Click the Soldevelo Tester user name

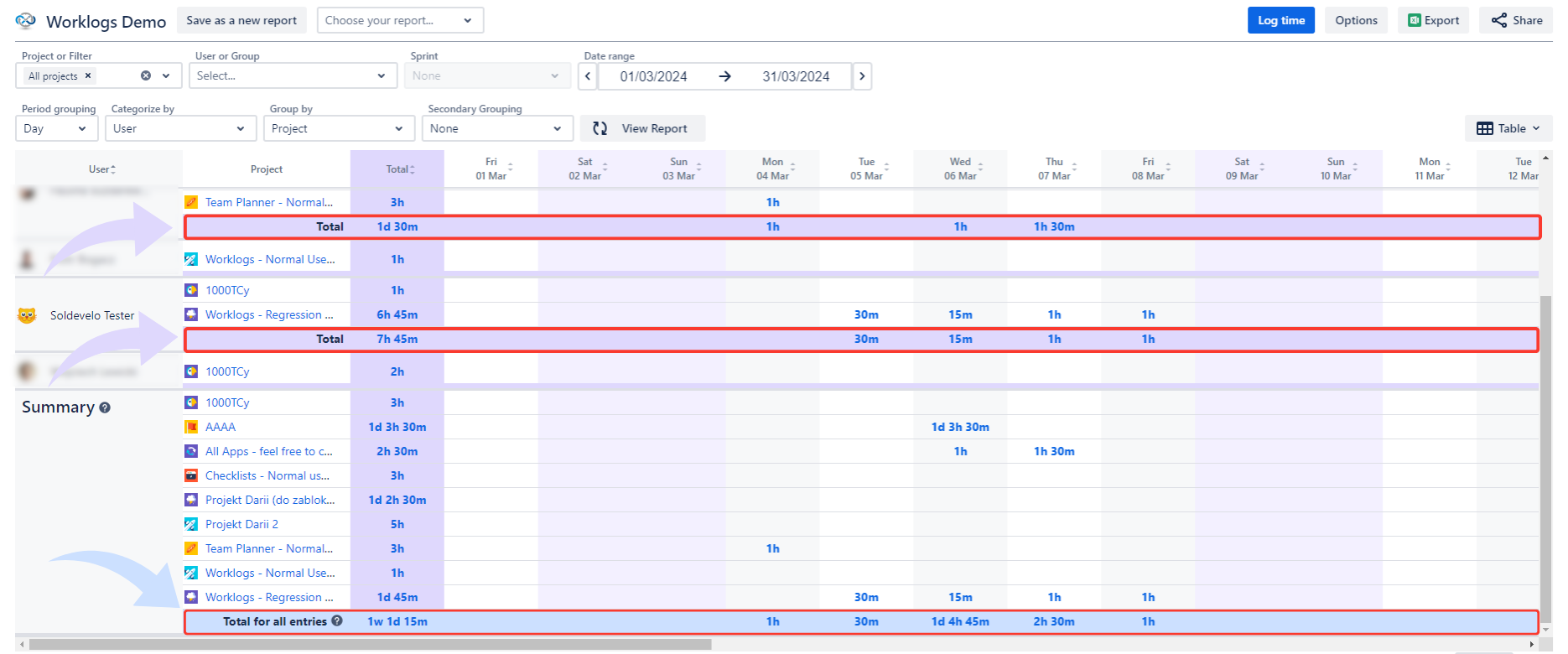coord(92,315)
